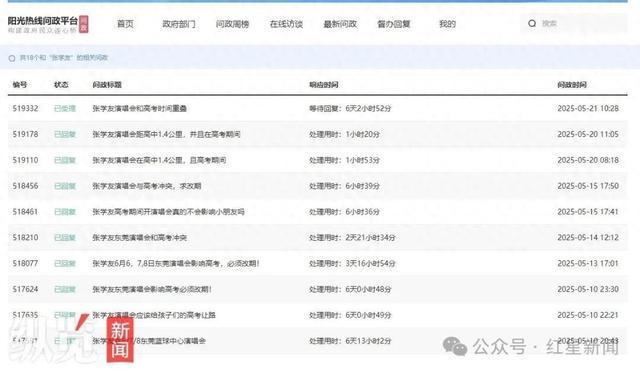Click the search magnifier icon

pyautogui.click(x=532, y=24)
